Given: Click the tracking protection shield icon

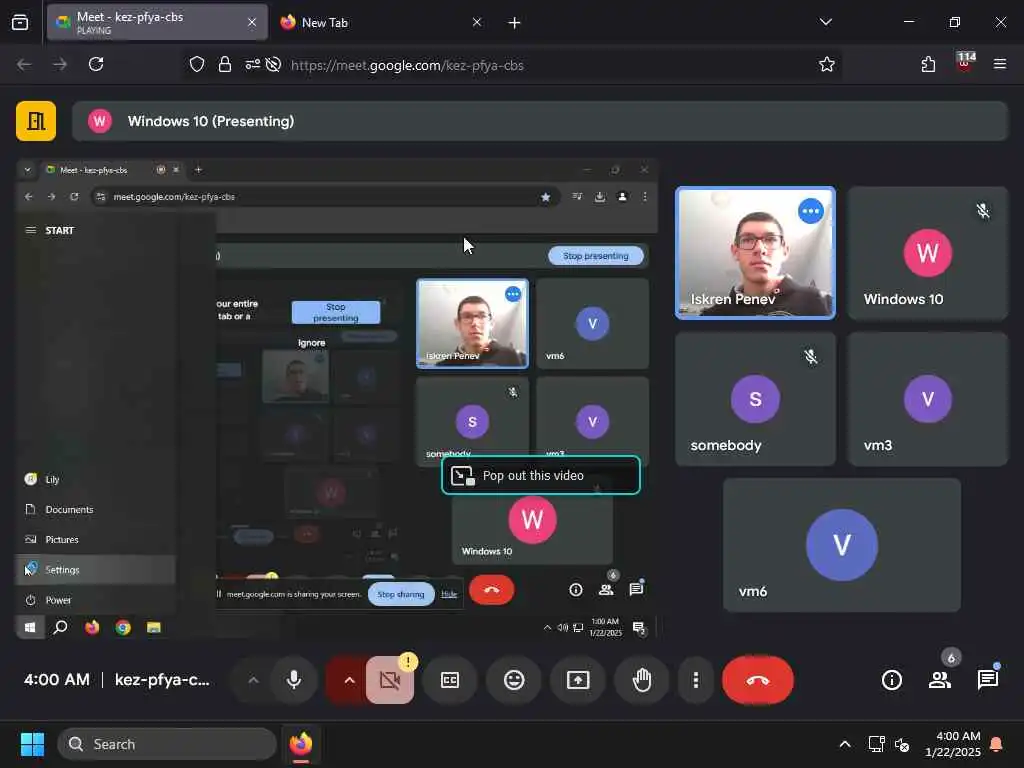Looking at the screenshot, I should pos(197,64).
